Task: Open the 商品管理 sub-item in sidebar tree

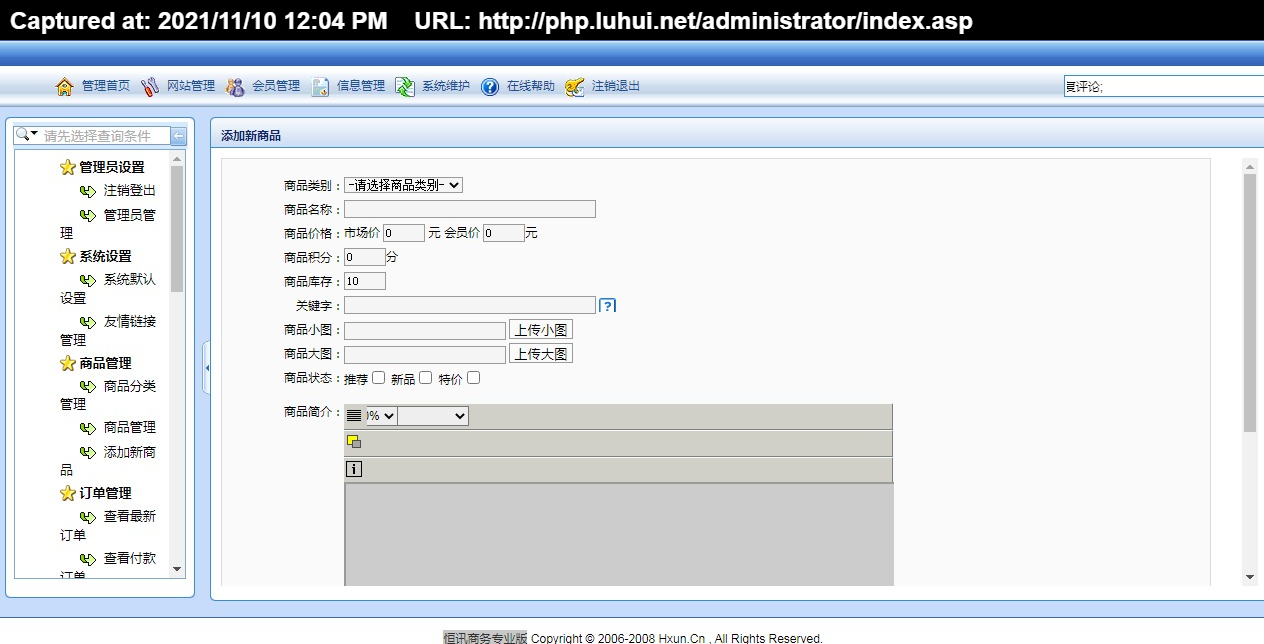Action: (x=130, y=427)
